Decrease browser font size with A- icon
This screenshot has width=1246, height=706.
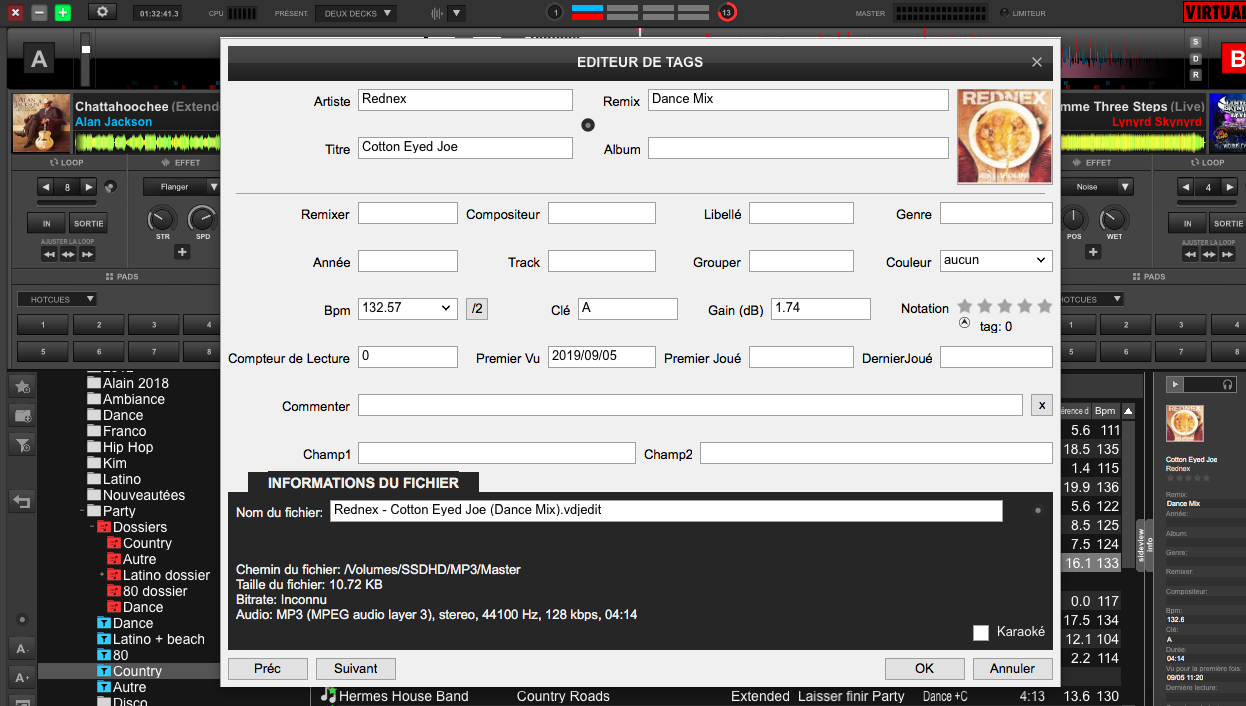pos(22,647)
